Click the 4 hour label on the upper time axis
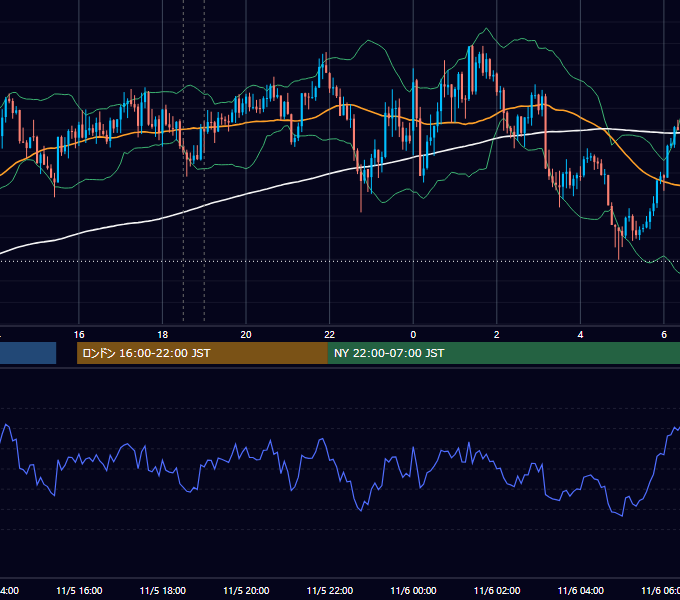The width and height of the screenshot is (680, 600). 580,335
